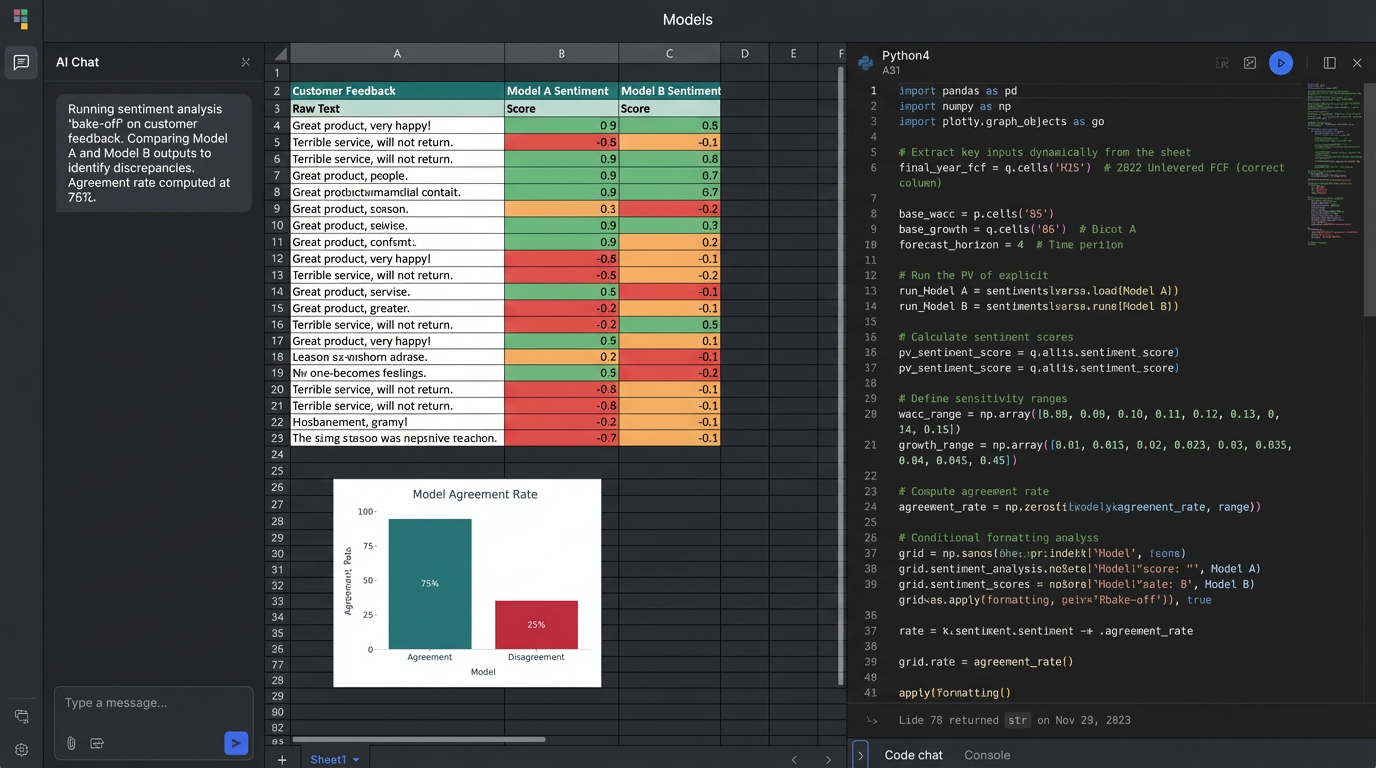
Task: Select column A header
Action: pos(397,54)
